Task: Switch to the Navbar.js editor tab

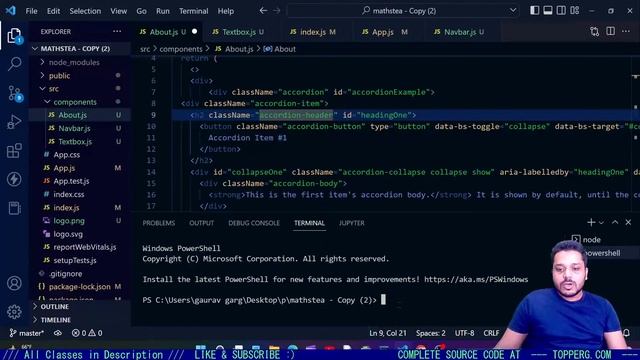Action: (x=459, y=32)
